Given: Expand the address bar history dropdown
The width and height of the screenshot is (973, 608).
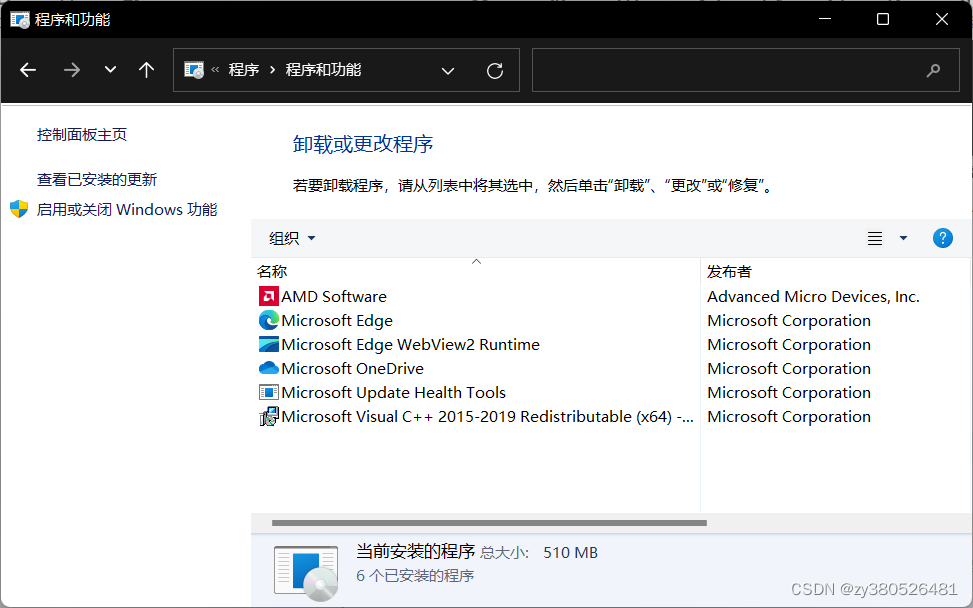Looking at the screenshot, I should click(x=448, y=71).
